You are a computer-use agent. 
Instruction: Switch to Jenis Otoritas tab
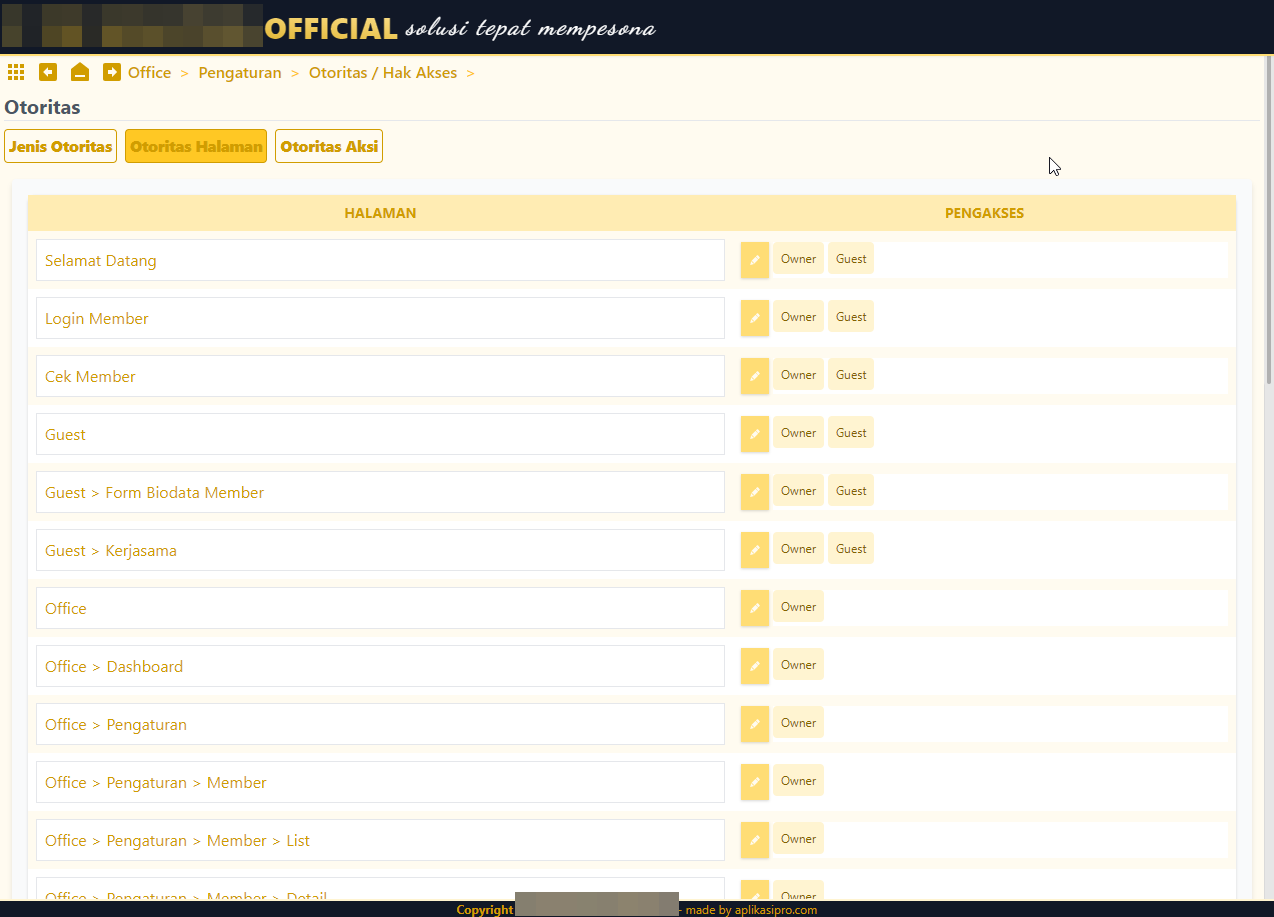[61, 146]
